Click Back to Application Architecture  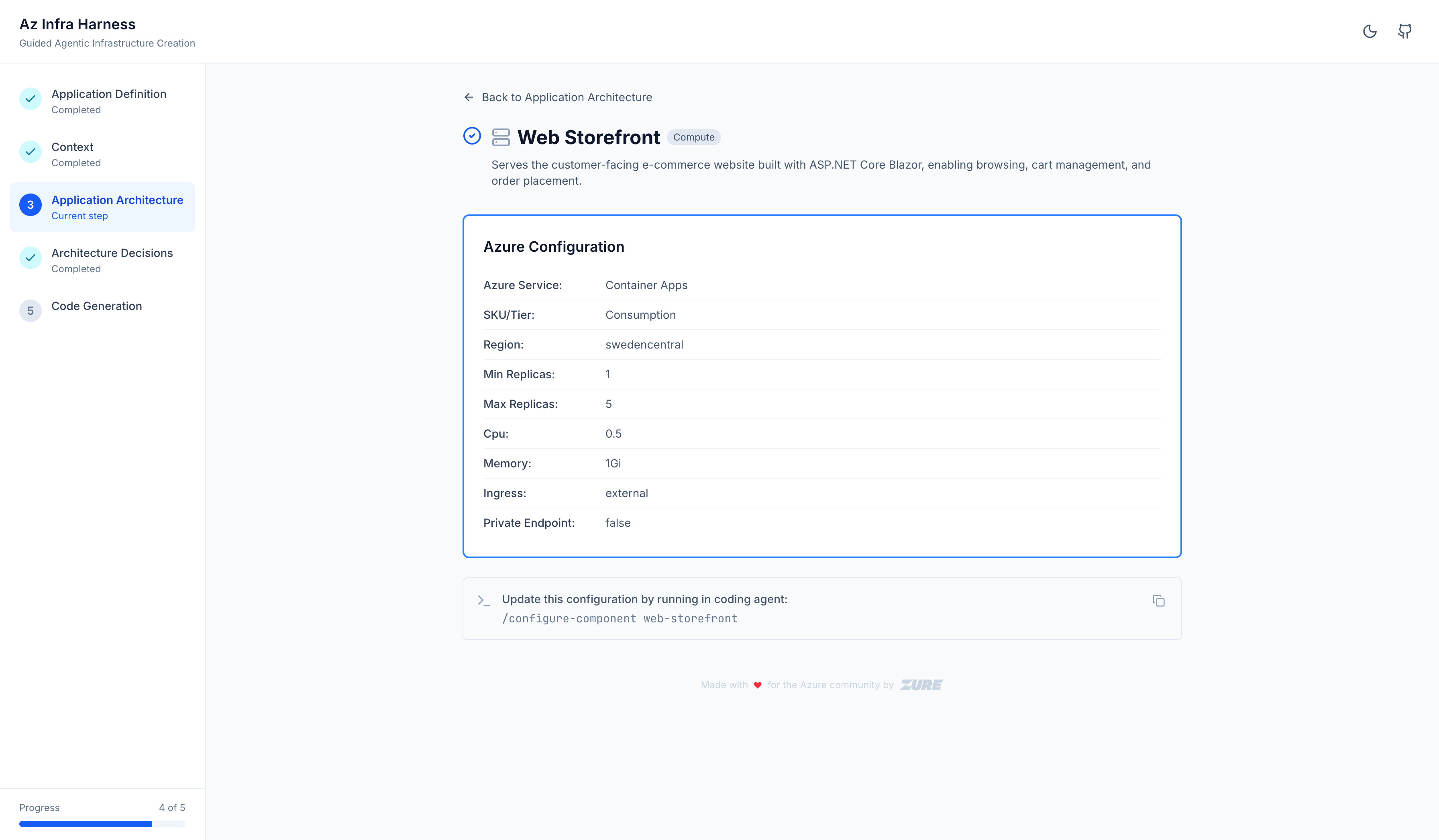click(567, 97)
